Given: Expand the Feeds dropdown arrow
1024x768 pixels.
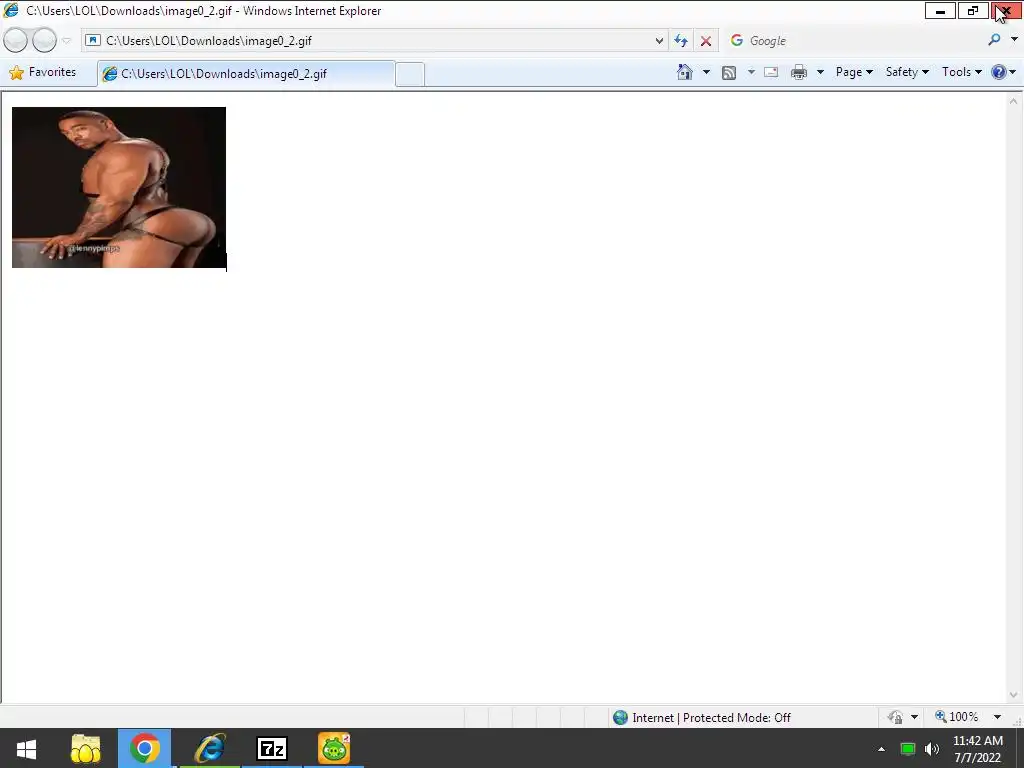Looking at the screenshot, I should click(x=751, y=72).
